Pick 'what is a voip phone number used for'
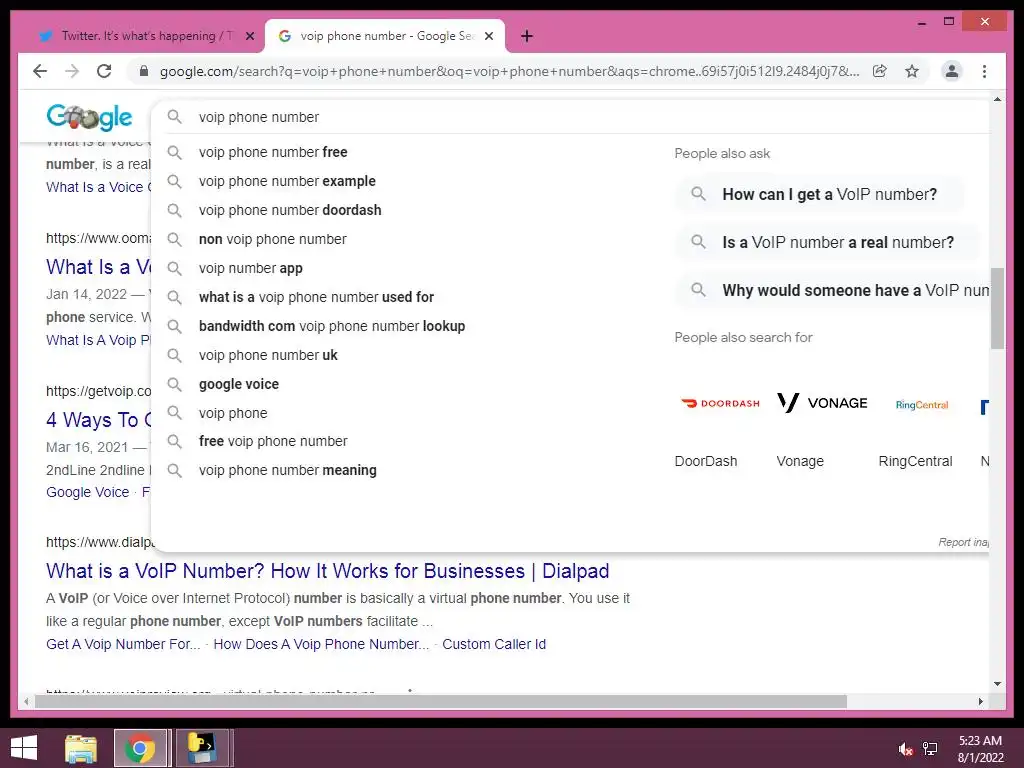Viewport: 1024px width, 768px height. point(316,297)
